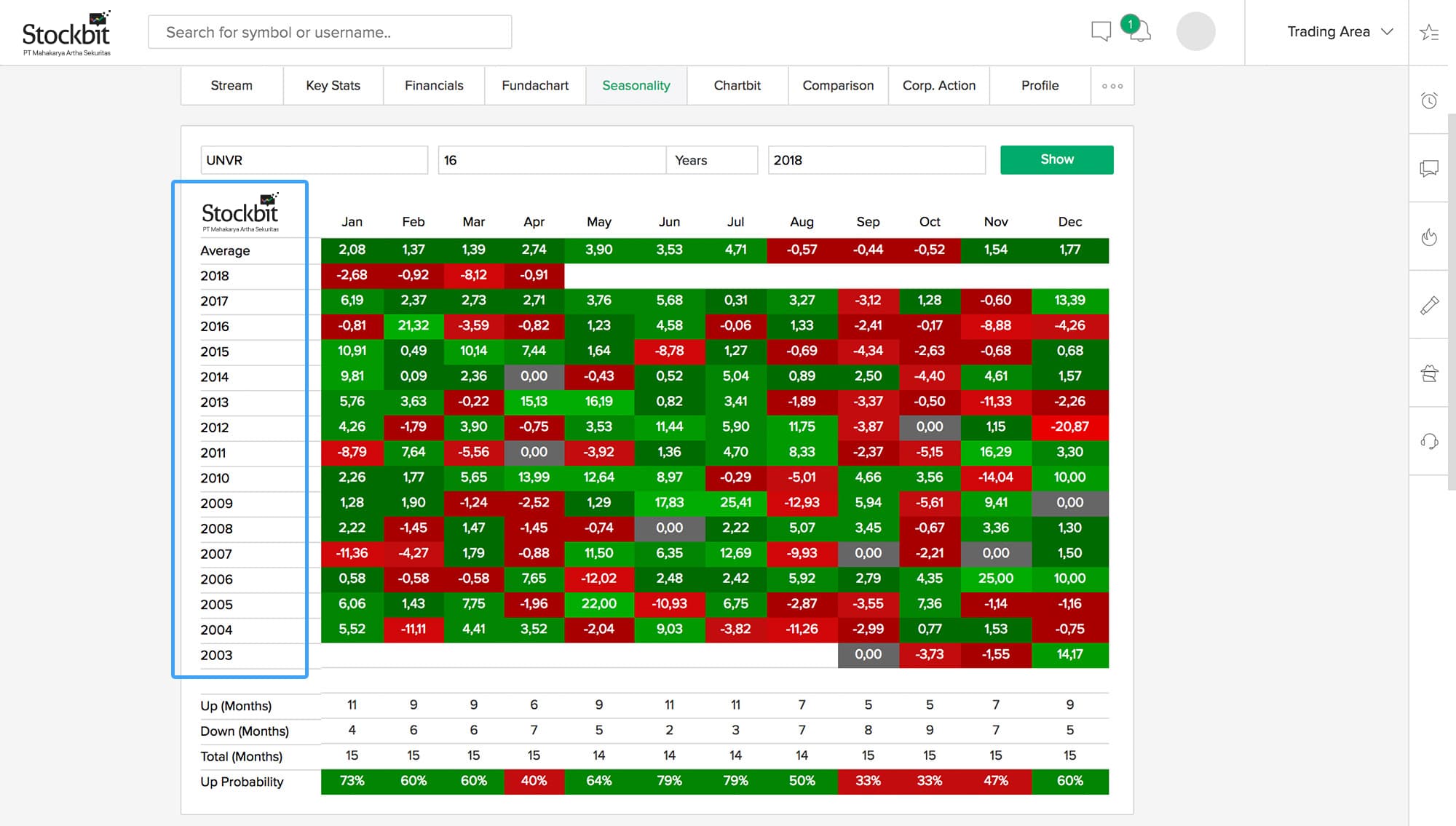Open the chat messages icon in header
The width and height of the screenshot is (1456, 826).
point(1101,31)
